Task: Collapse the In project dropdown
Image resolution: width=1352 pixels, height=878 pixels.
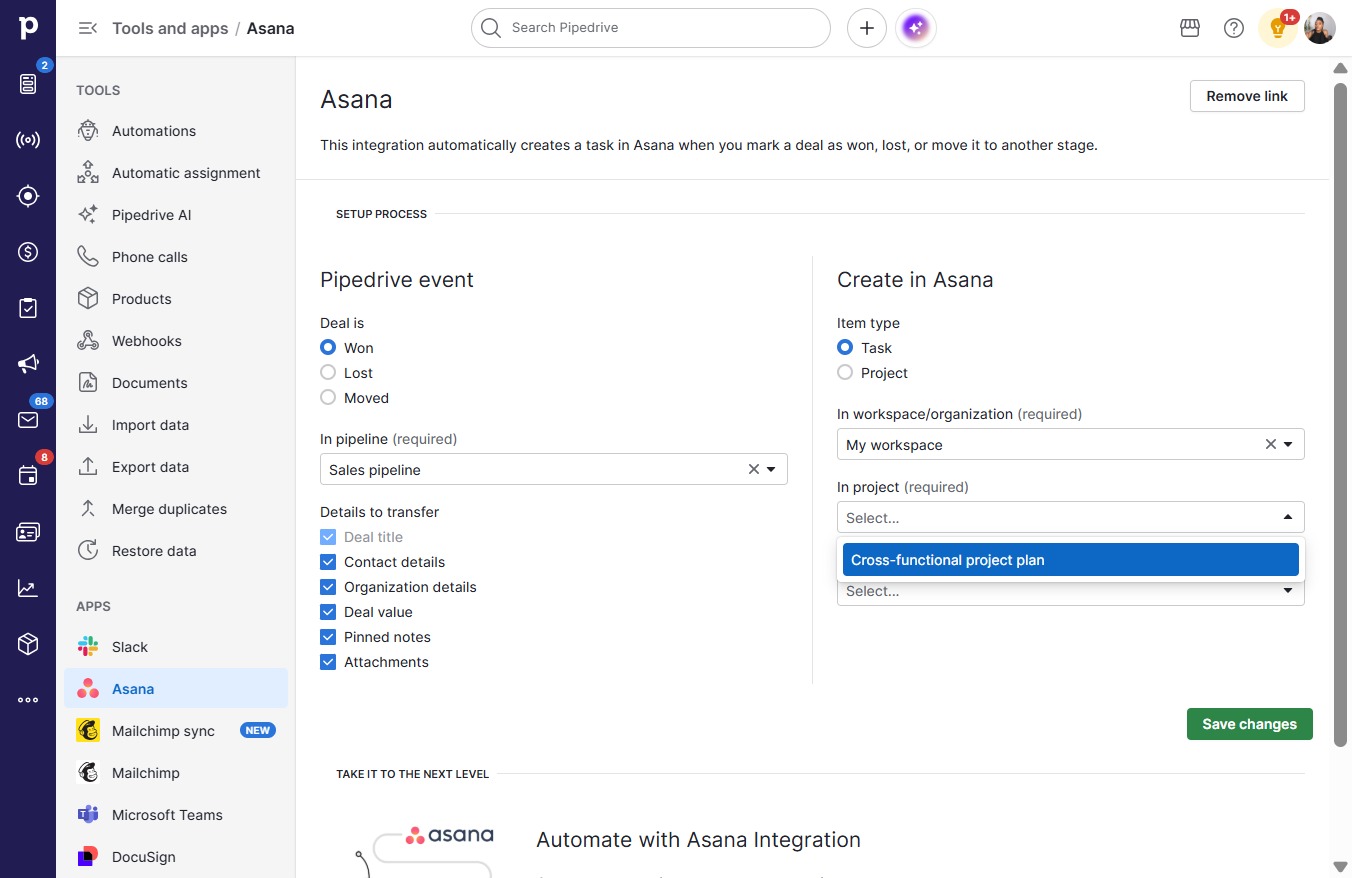Action: point(1288,518)
